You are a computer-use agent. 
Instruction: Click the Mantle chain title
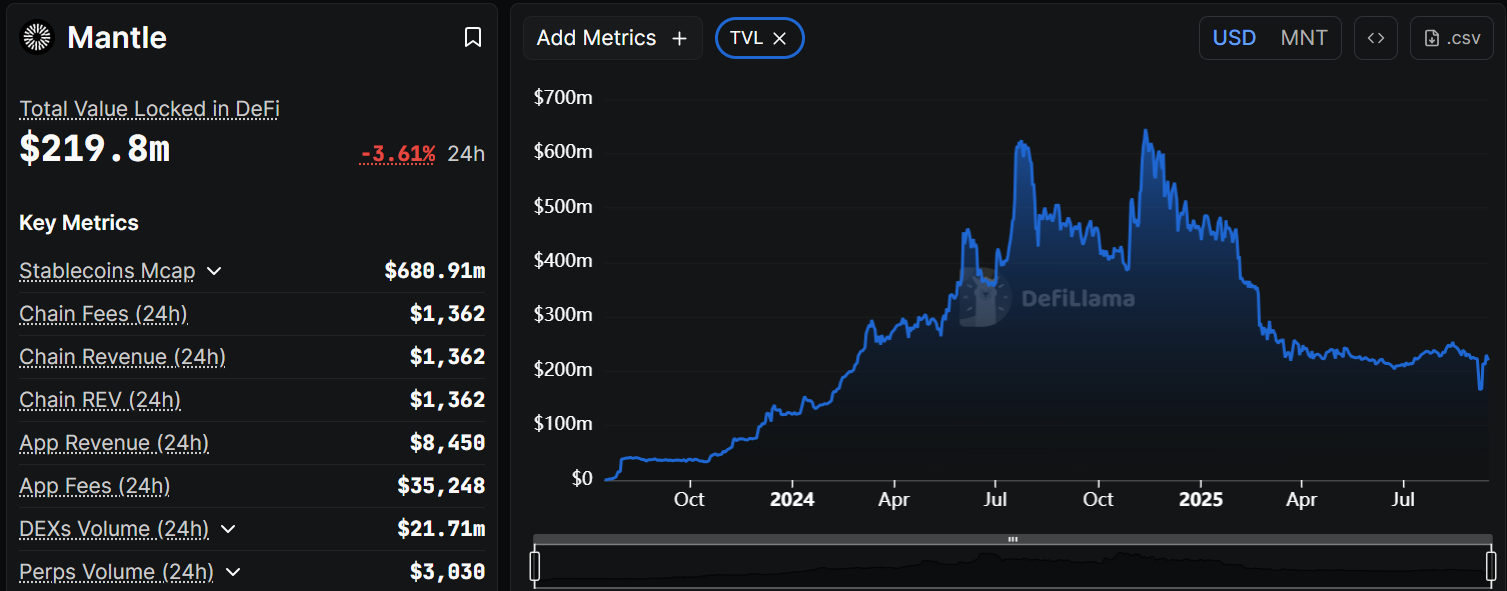click(x=117, y=38)
